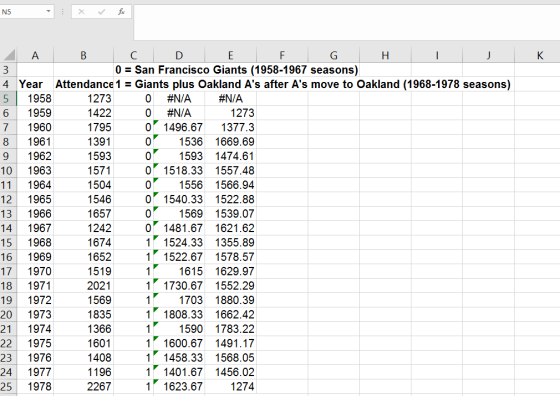Image resolution: width=560 pixels, height=396 pixels.
Task: Click the #N/A cell in E5
Action: 230,99
